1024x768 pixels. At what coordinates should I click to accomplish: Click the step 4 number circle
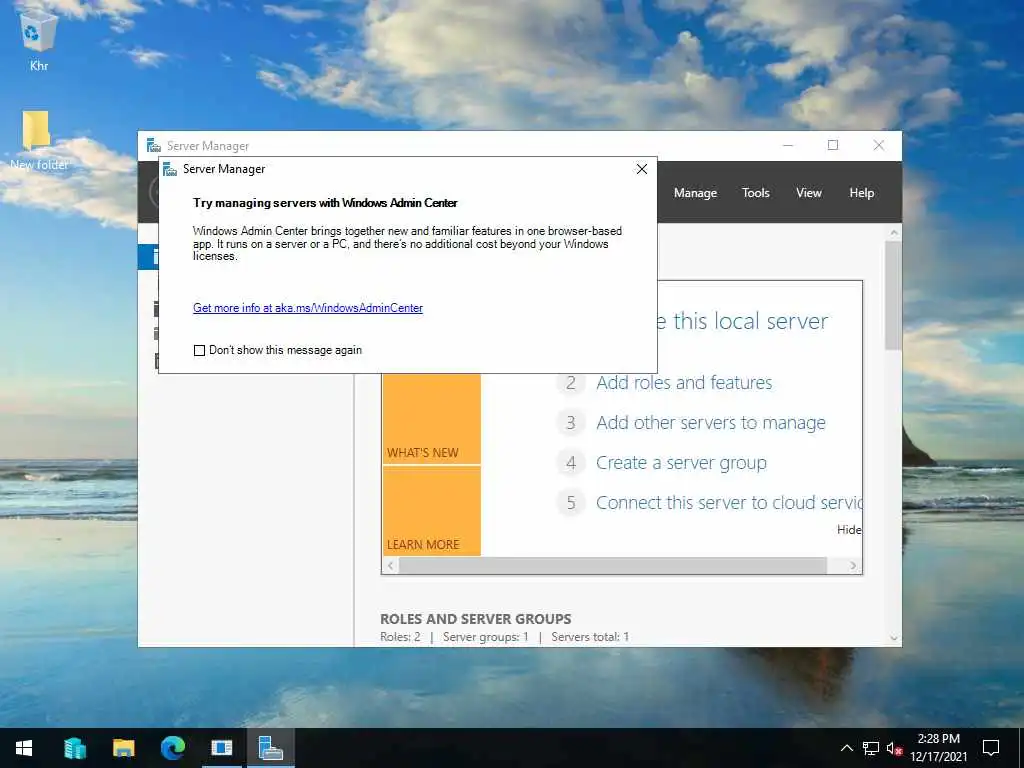(x=571, y=463)
